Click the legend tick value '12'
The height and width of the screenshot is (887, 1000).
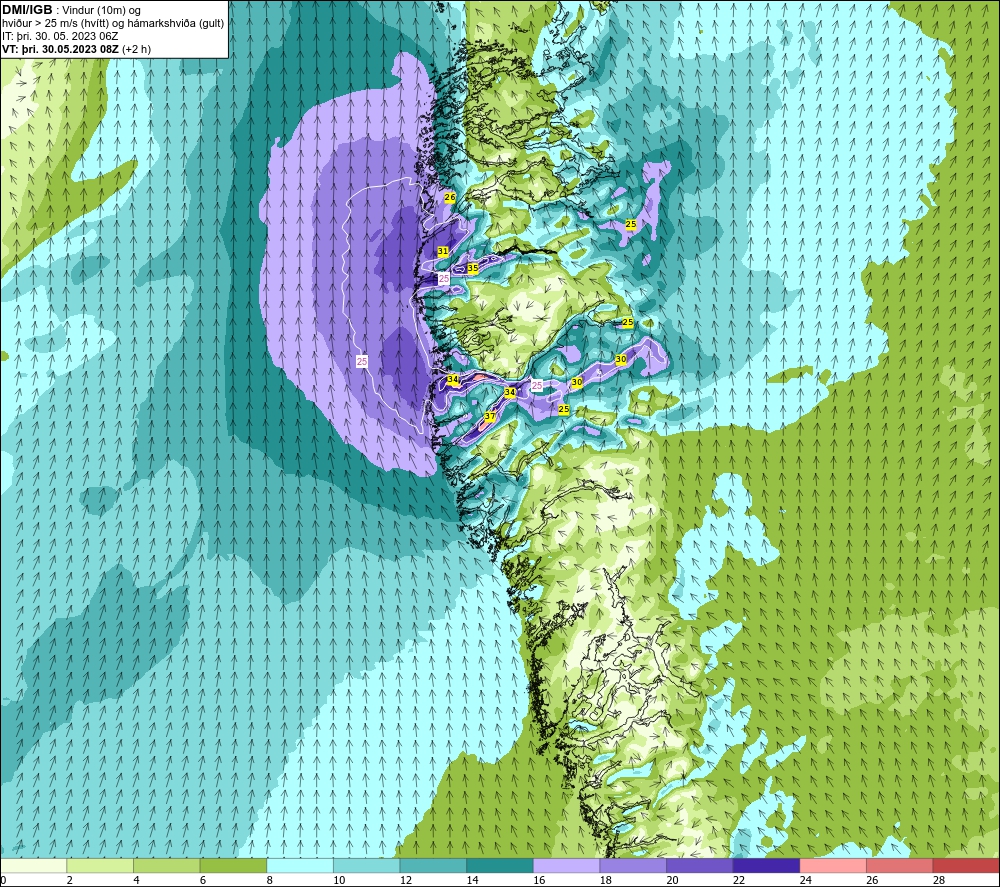[406, 880]
